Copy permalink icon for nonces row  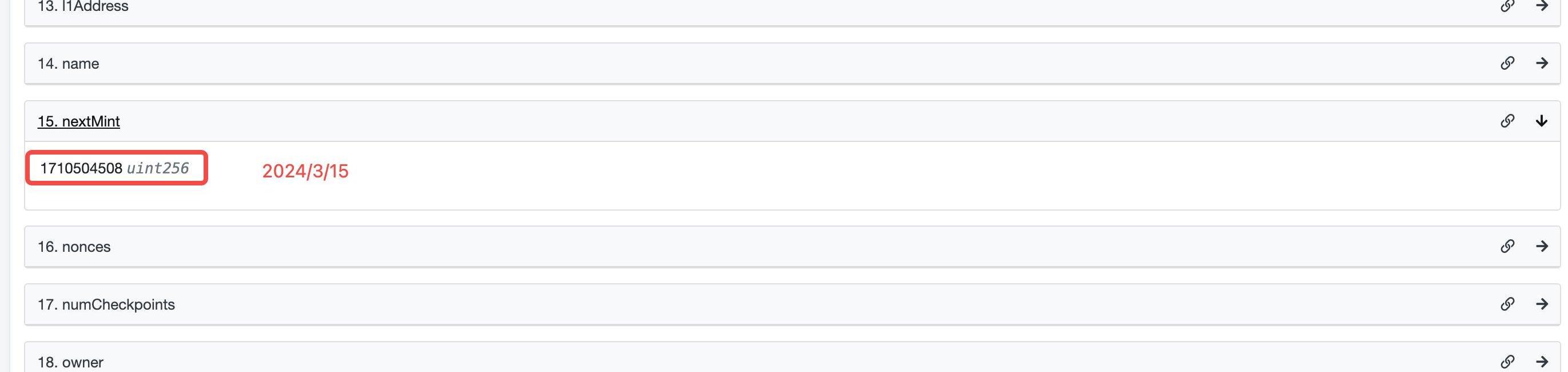(1507, 247)
